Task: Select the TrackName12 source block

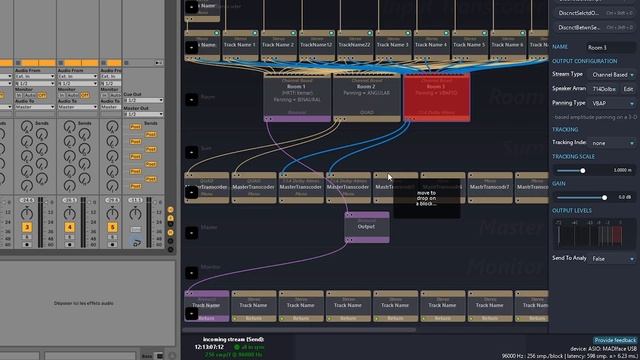Action: [x=317, y=45]
